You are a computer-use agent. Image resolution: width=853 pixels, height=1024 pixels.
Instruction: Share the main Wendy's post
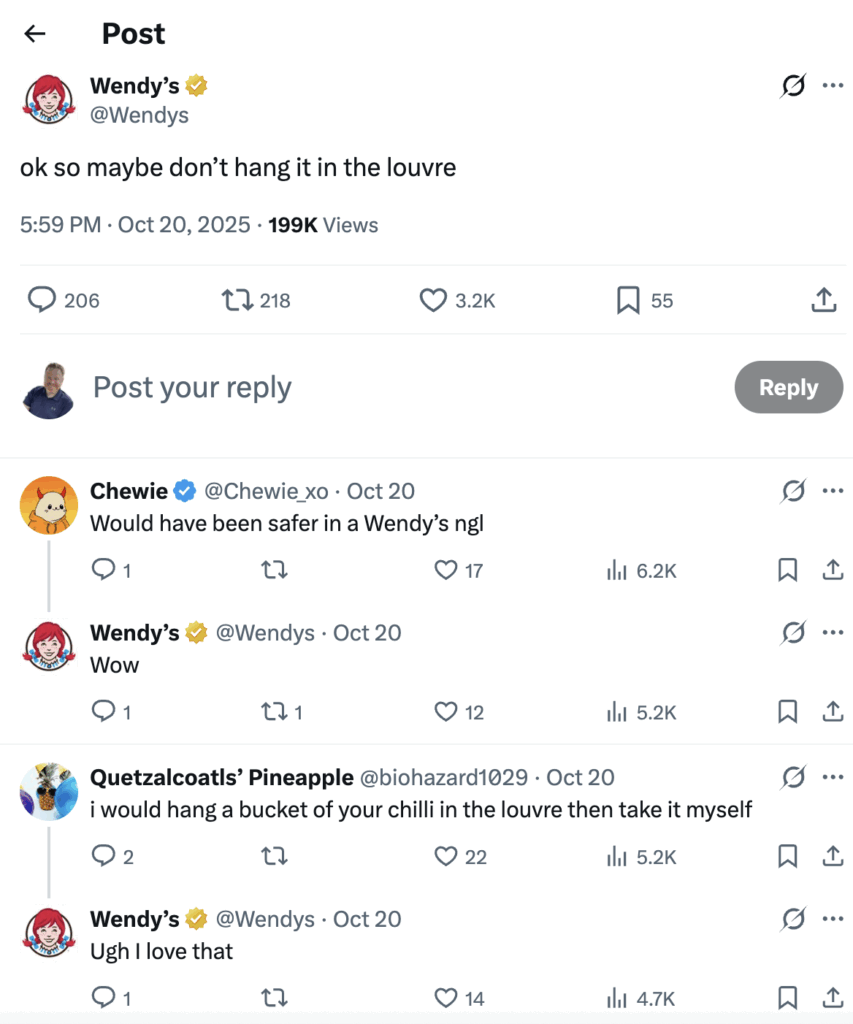[823, 300]
